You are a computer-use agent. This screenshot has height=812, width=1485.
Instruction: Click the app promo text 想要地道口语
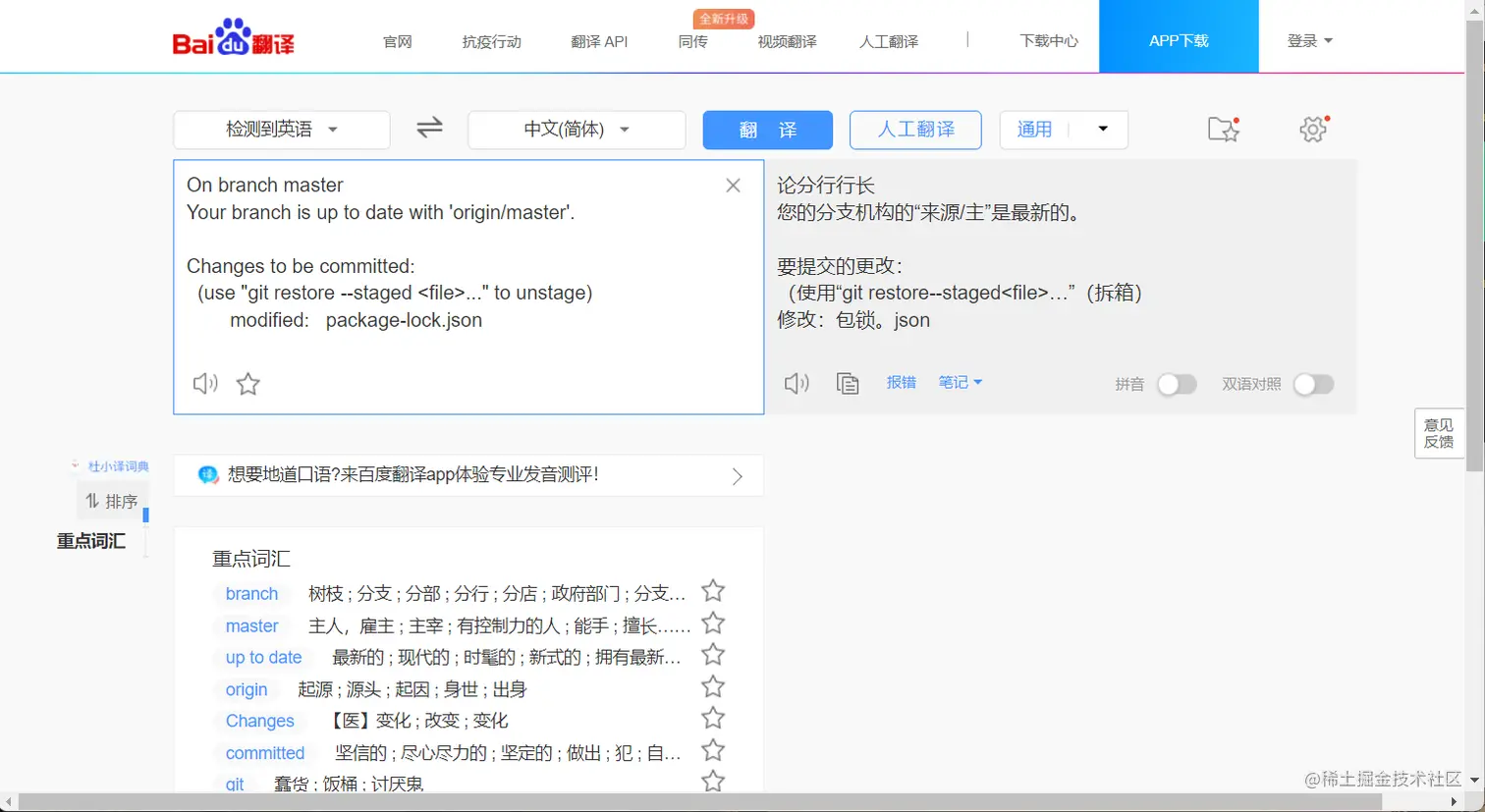(412, 475)
